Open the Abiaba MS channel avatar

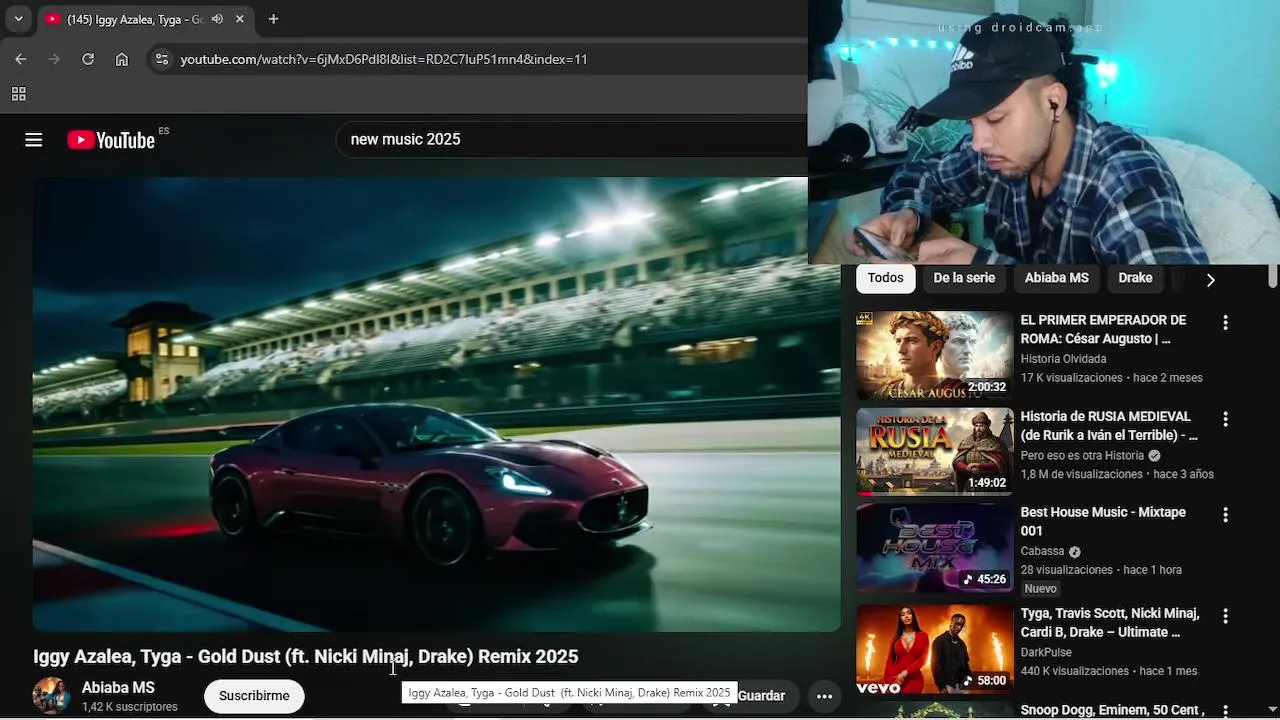(52, 696)
